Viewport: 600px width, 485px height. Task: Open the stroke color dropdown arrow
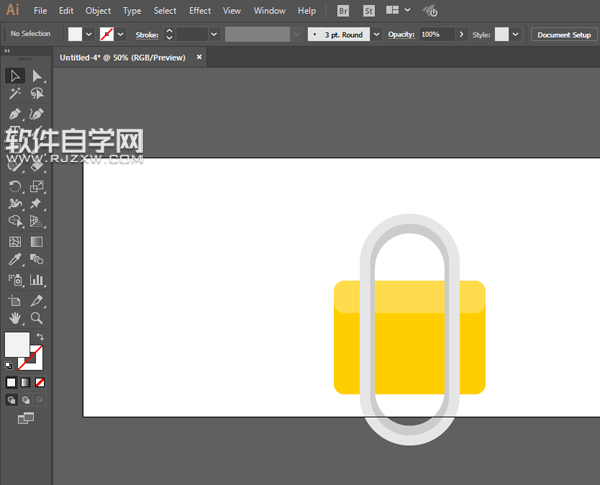click(121, 34)
